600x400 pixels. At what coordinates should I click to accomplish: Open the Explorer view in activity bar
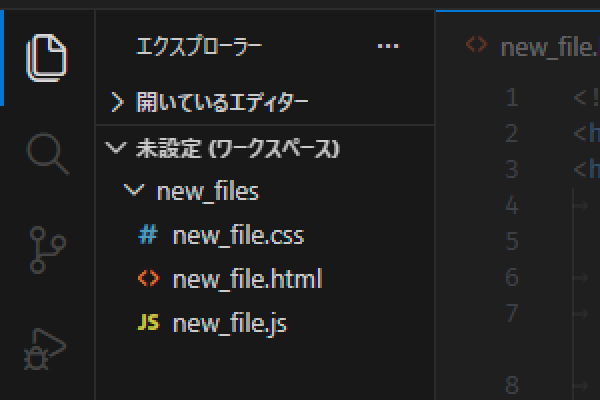(48, 57)
